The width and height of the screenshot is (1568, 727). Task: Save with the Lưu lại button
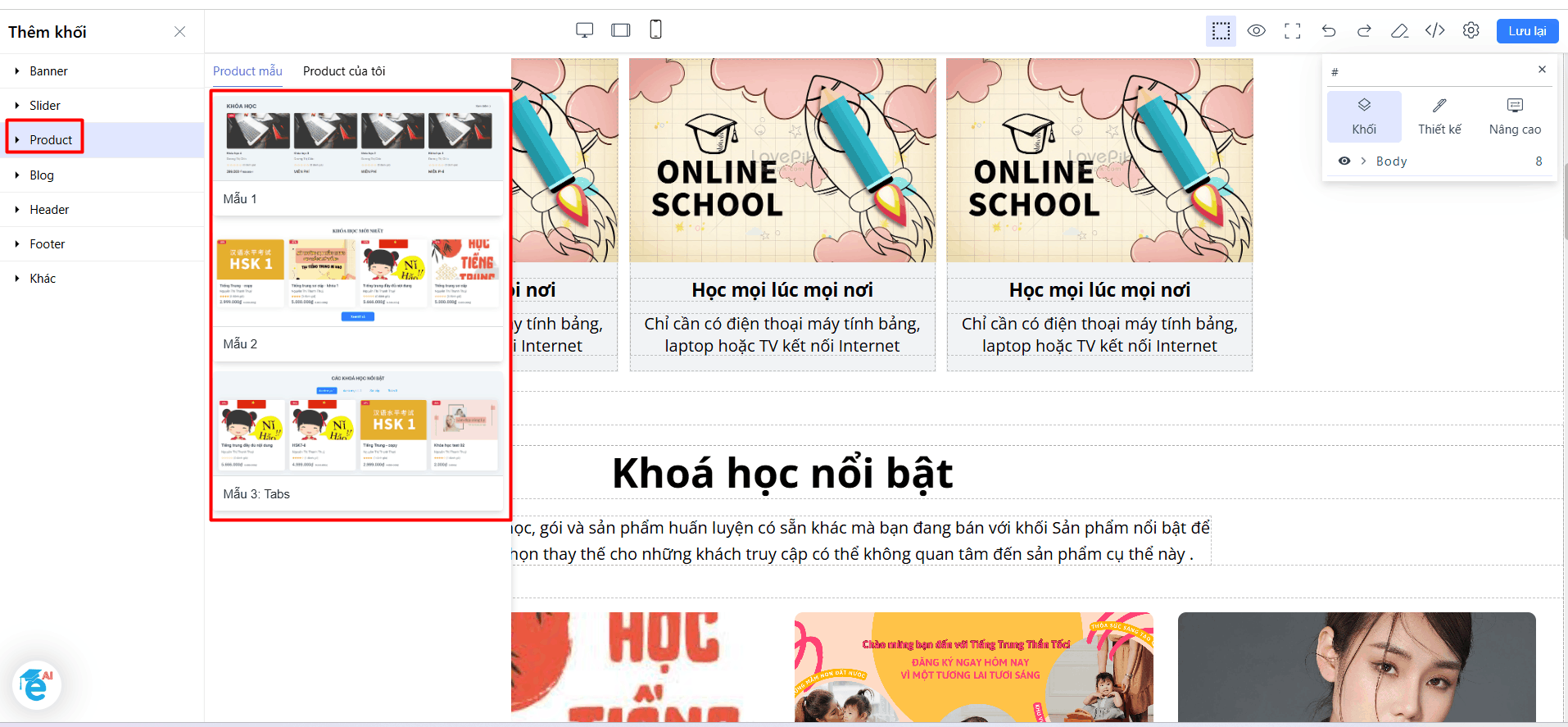(x=1527, y=31)
